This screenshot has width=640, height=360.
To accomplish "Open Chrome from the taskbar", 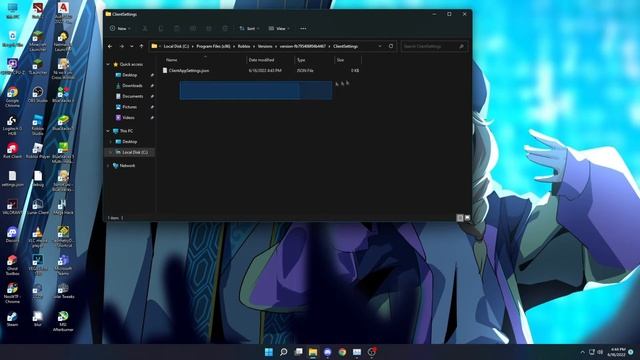I will pyautogui.click(x=342, y=352).
